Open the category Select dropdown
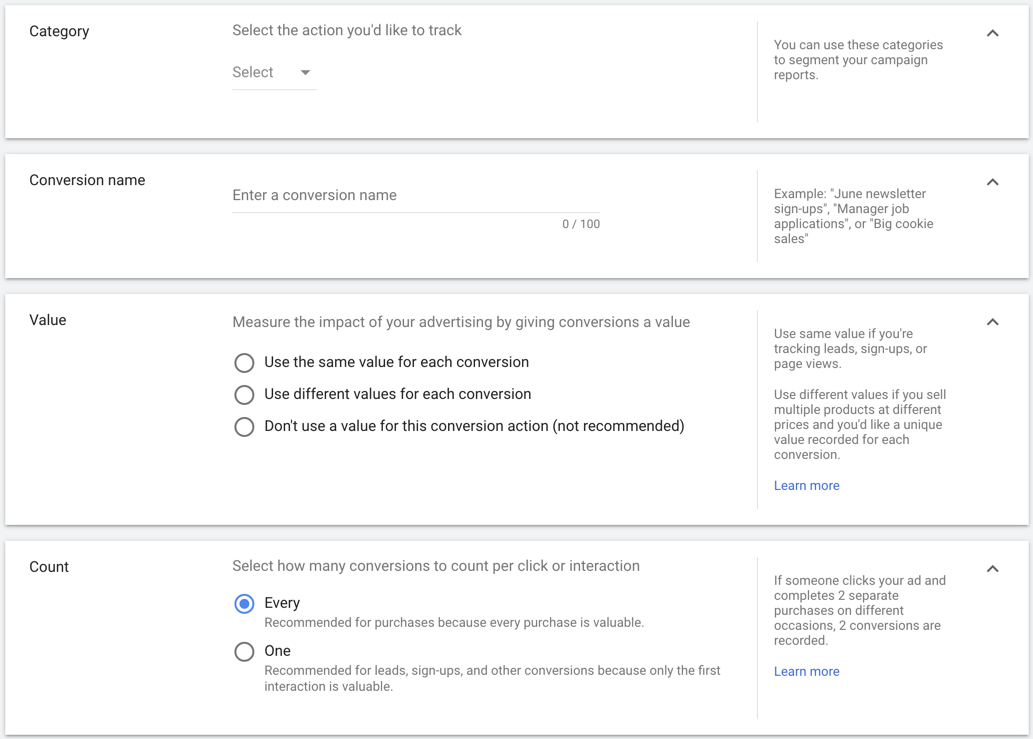Image resolution: width=1033 pixels, height=739 pixels. point(273,72)
